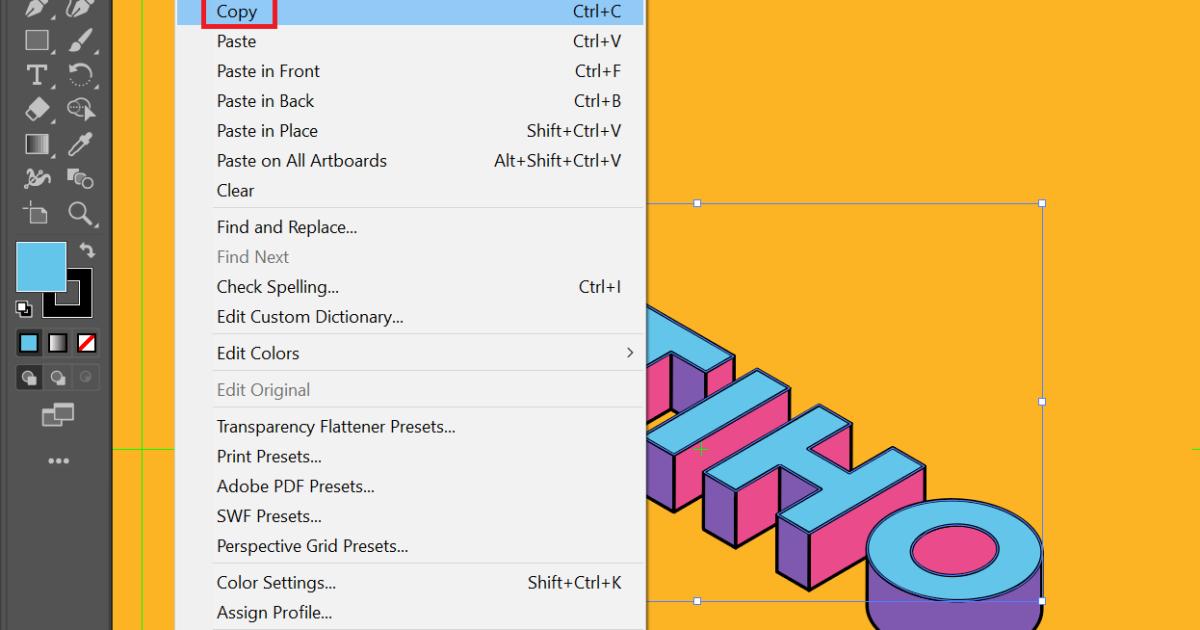Open Print Presets from the menu
The image size is (1200, 630).
point(411,457)
